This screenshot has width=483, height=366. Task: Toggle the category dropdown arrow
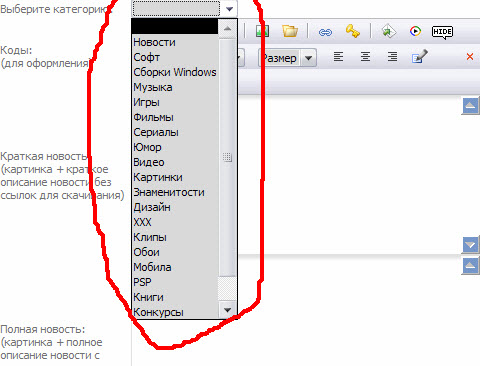229,9
